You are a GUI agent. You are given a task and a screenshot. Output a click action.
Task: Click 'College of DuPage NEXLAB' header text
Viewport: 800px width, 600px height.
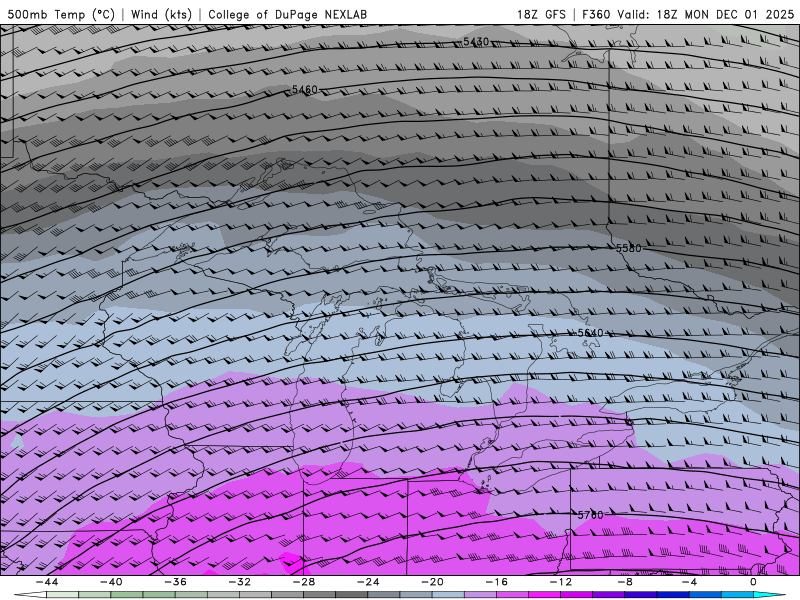point(287,14)
